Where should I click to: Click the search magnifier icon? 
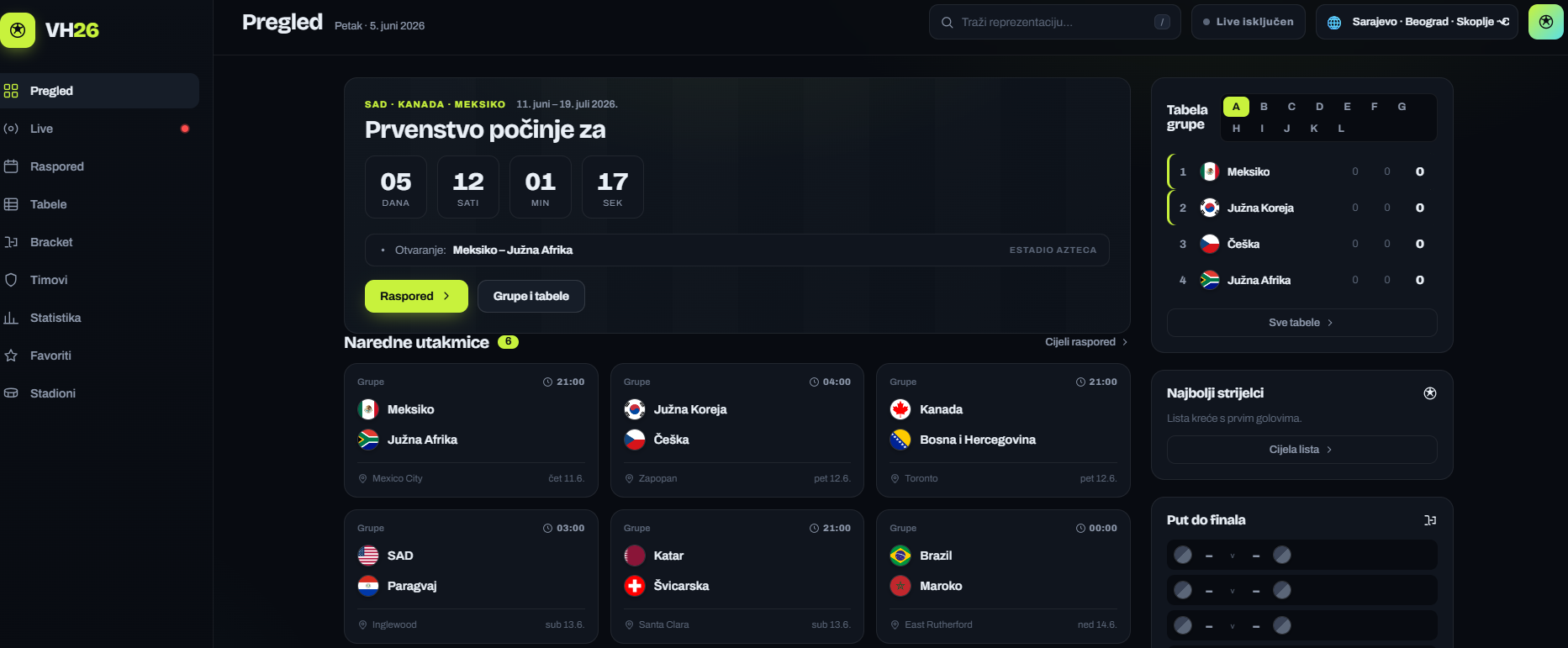click(x=948, y=22)
